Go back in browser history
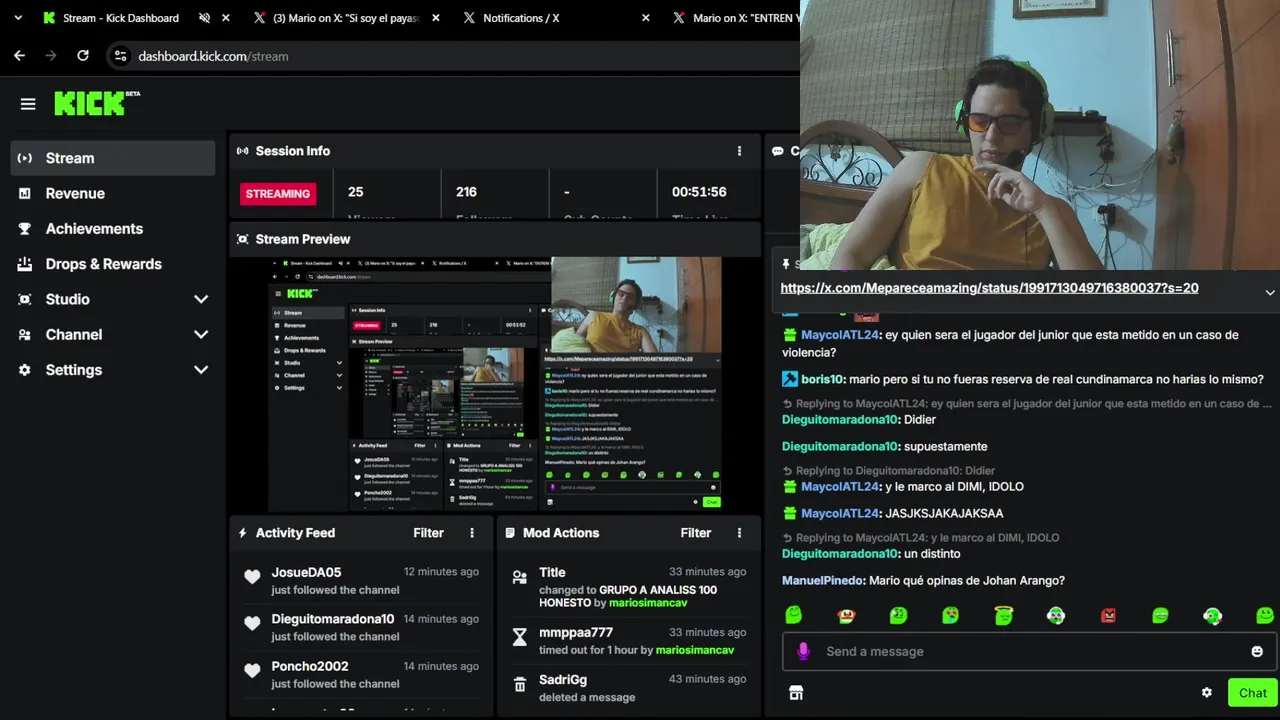The height and width of the screenshot is (720, 1280). [19, 56]
